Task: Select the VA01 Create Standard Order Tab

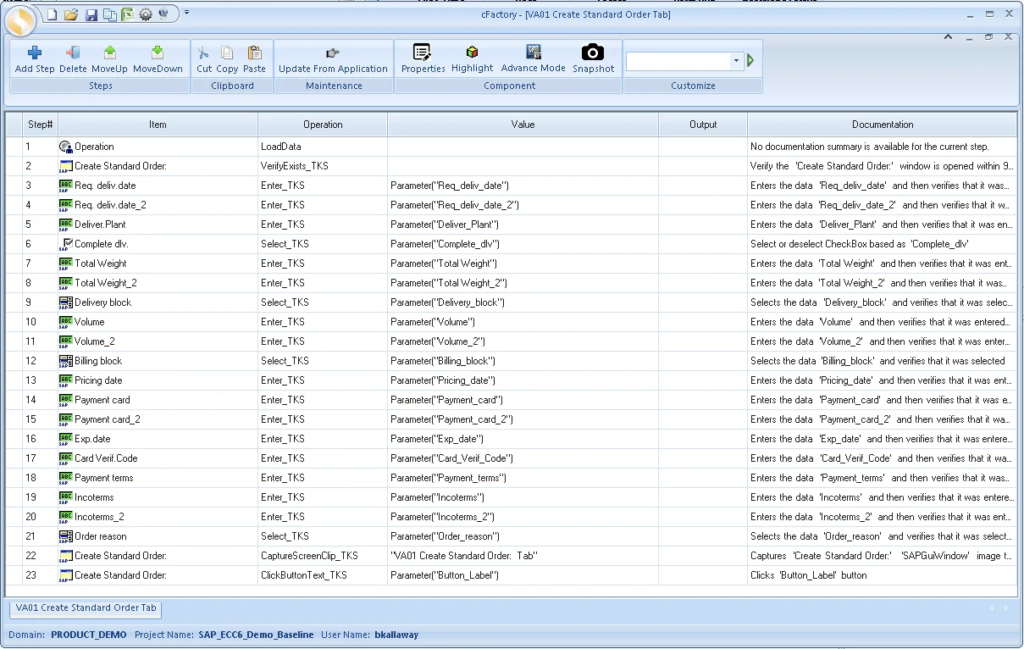Action: click(86, 607)
